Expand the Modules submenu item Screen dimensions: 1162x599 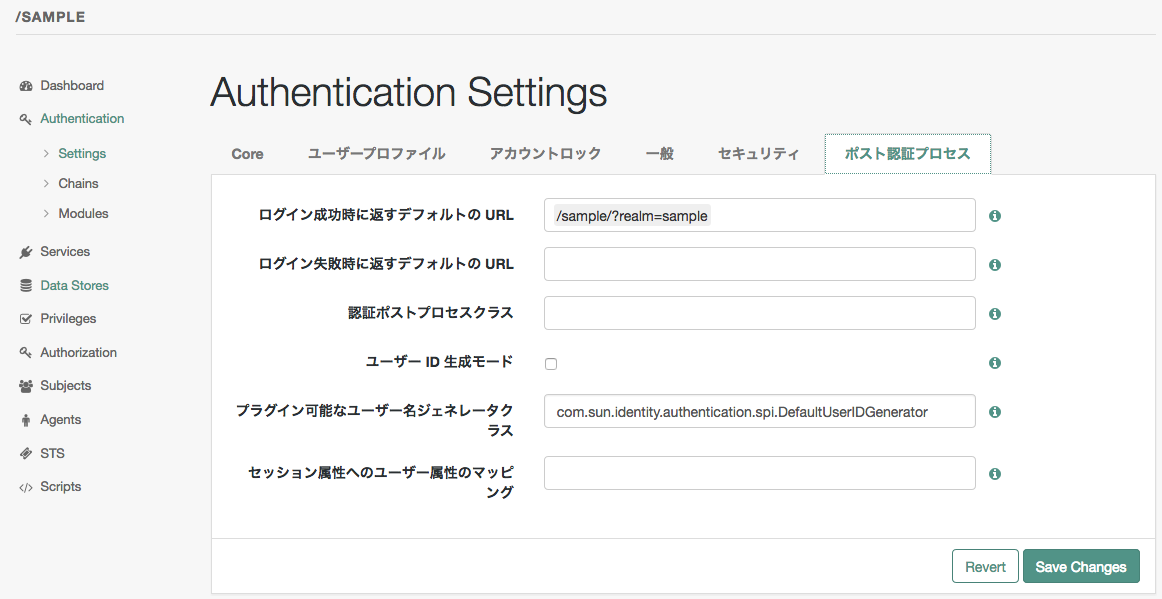pyautogui.click(x=83, y=214)
